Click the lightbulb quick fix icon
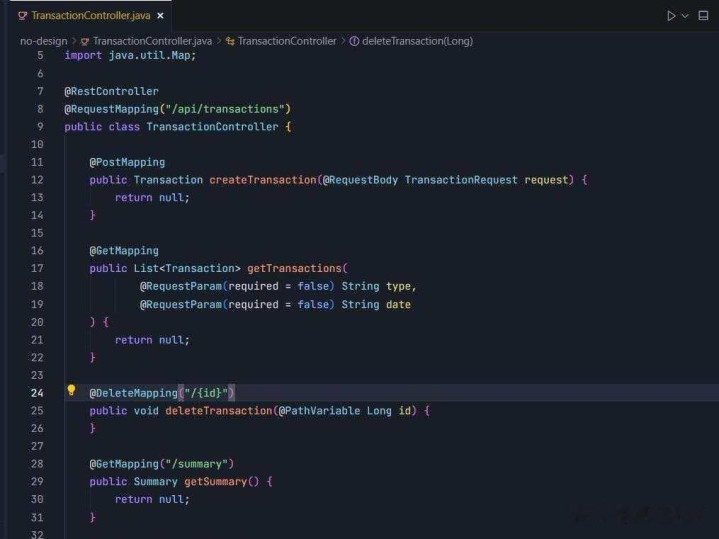The width and height of the screenshot is (719, 539). coord(71,390)
